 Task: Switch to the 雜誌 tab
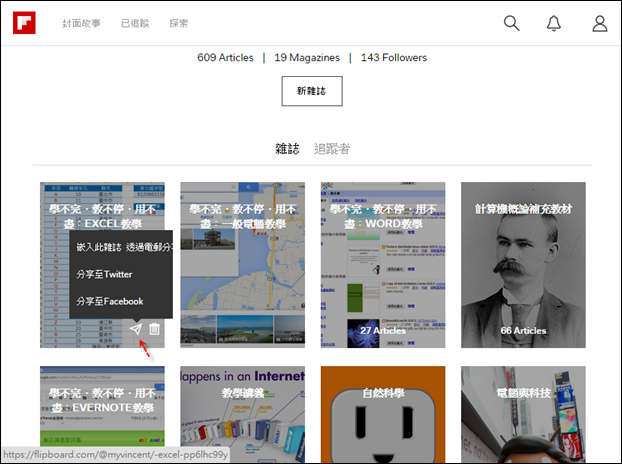click(x=287, y=149)
